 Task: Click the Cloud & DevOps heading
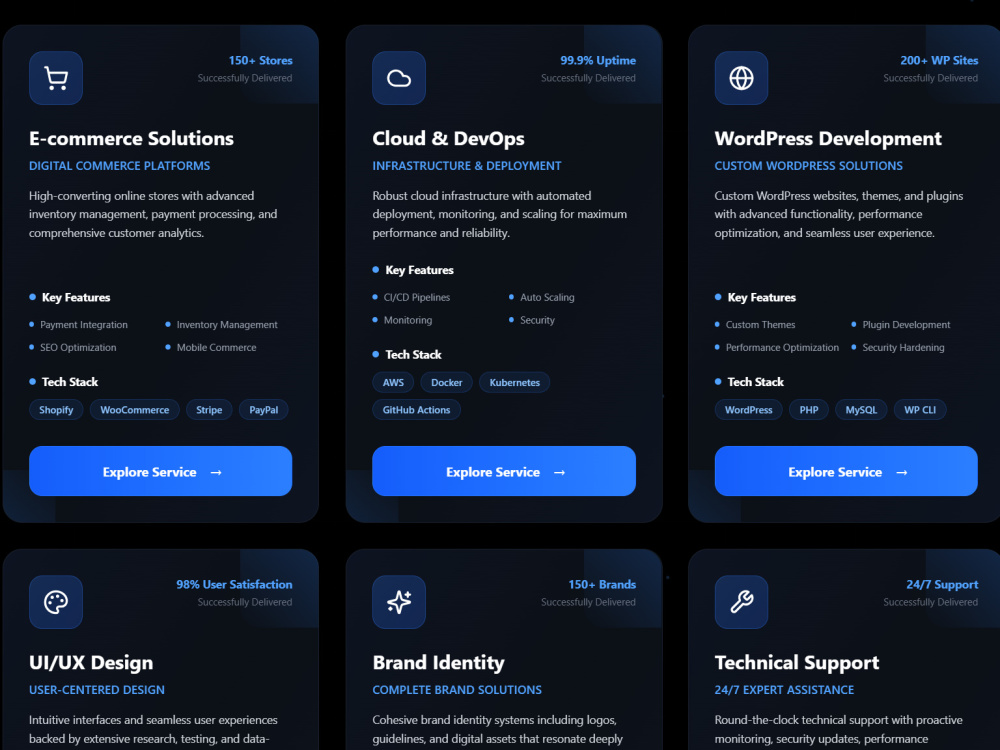pyautogui.click(x=448, y=138)
